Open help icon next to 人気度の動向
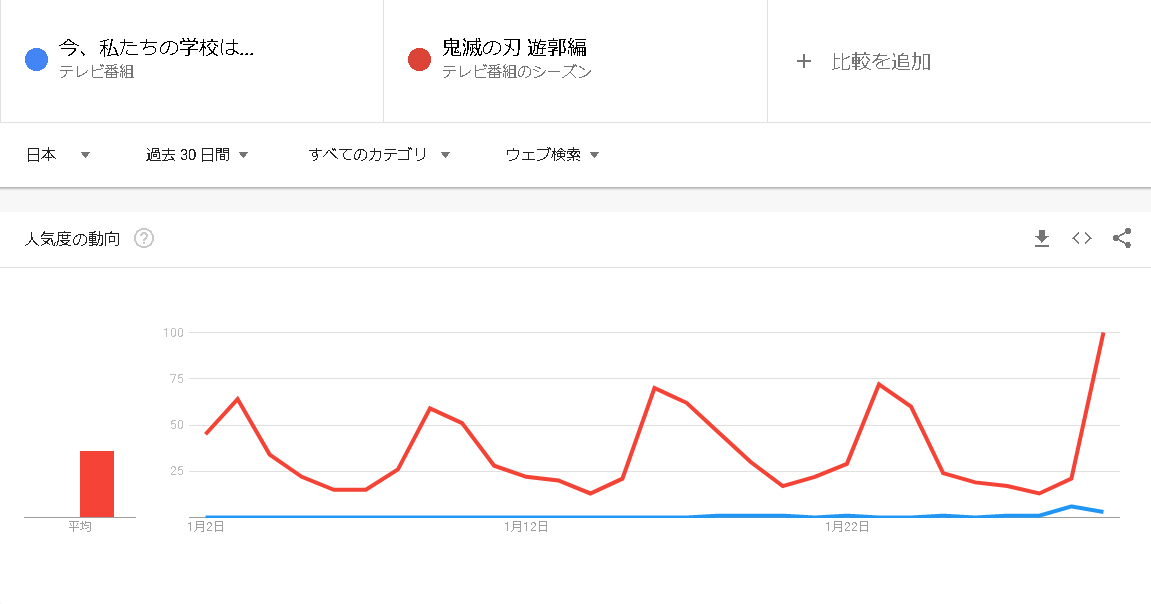The height and width of the screenshot is (604, 1151). [144, 239]
